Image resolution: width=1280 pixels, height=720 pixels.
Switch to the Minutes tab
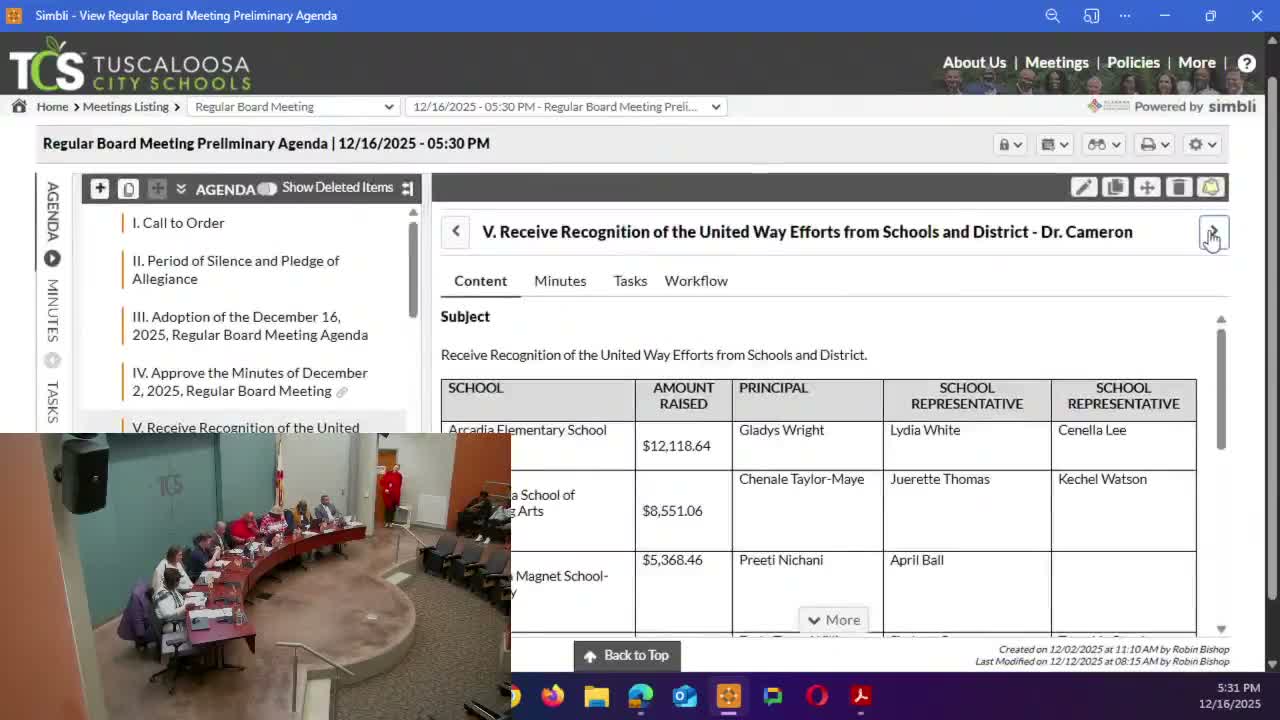[560, 281]
